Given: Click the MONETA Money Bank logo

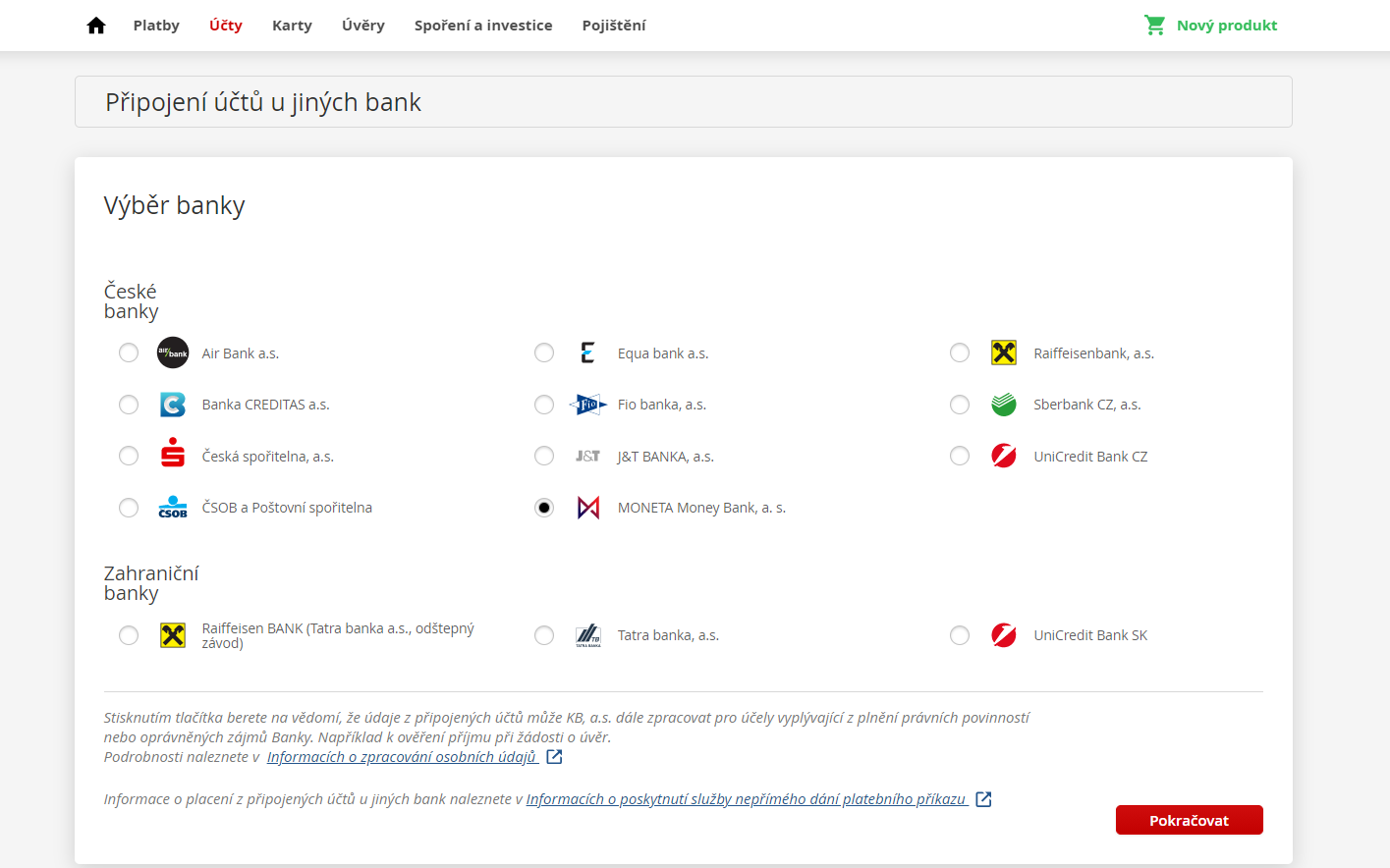Looking at the screenshot, I should coord(588,508).
